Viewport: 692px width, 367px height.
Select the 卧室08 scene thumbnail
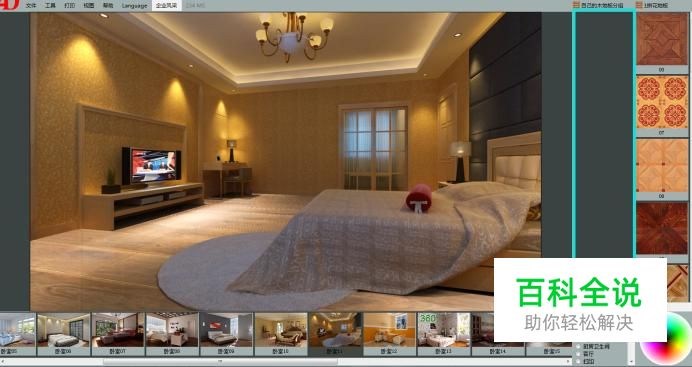click(172, 334)
